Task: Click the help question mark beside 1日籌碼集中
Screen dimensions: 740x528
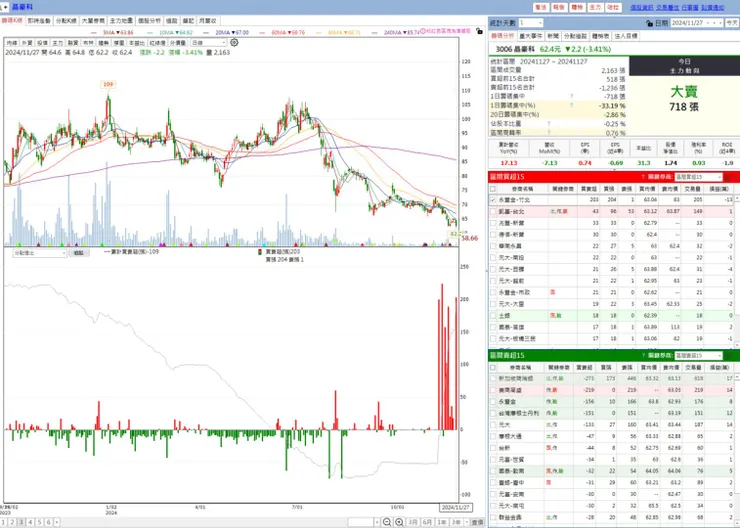Action: coord(572,96)
